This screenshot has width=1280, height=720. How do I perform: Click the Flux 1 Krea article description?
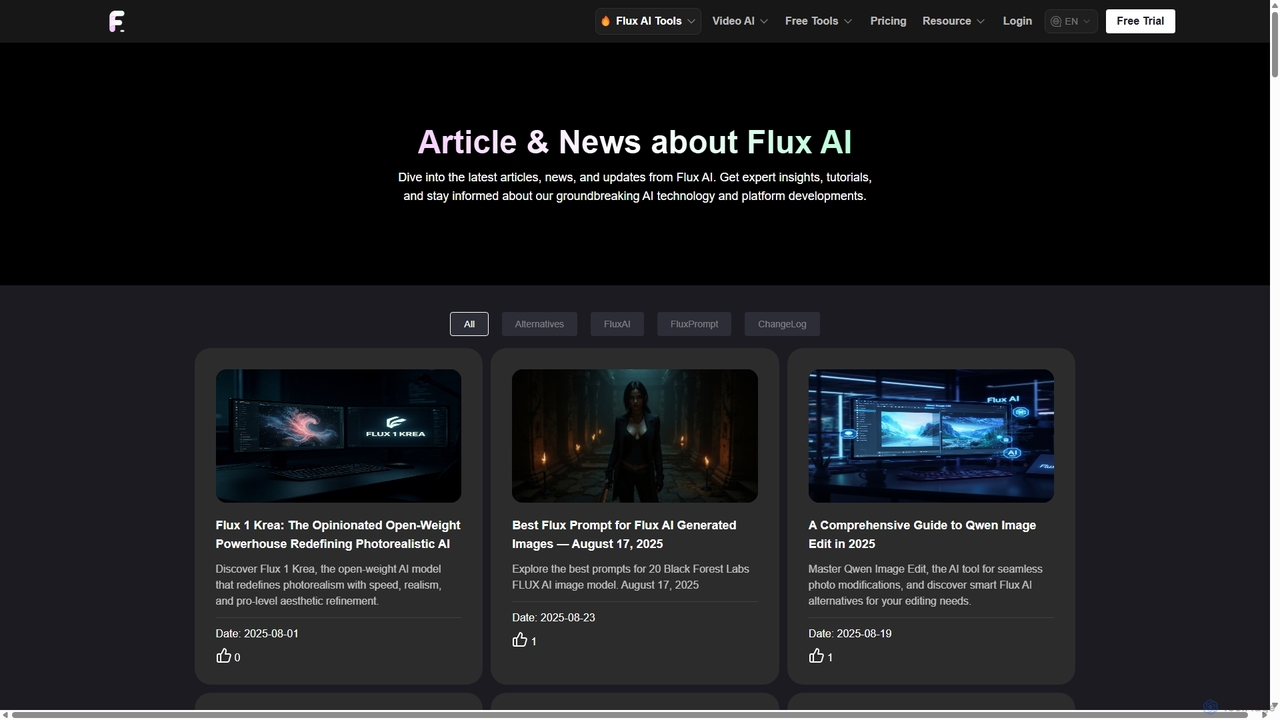pos(329,585)
